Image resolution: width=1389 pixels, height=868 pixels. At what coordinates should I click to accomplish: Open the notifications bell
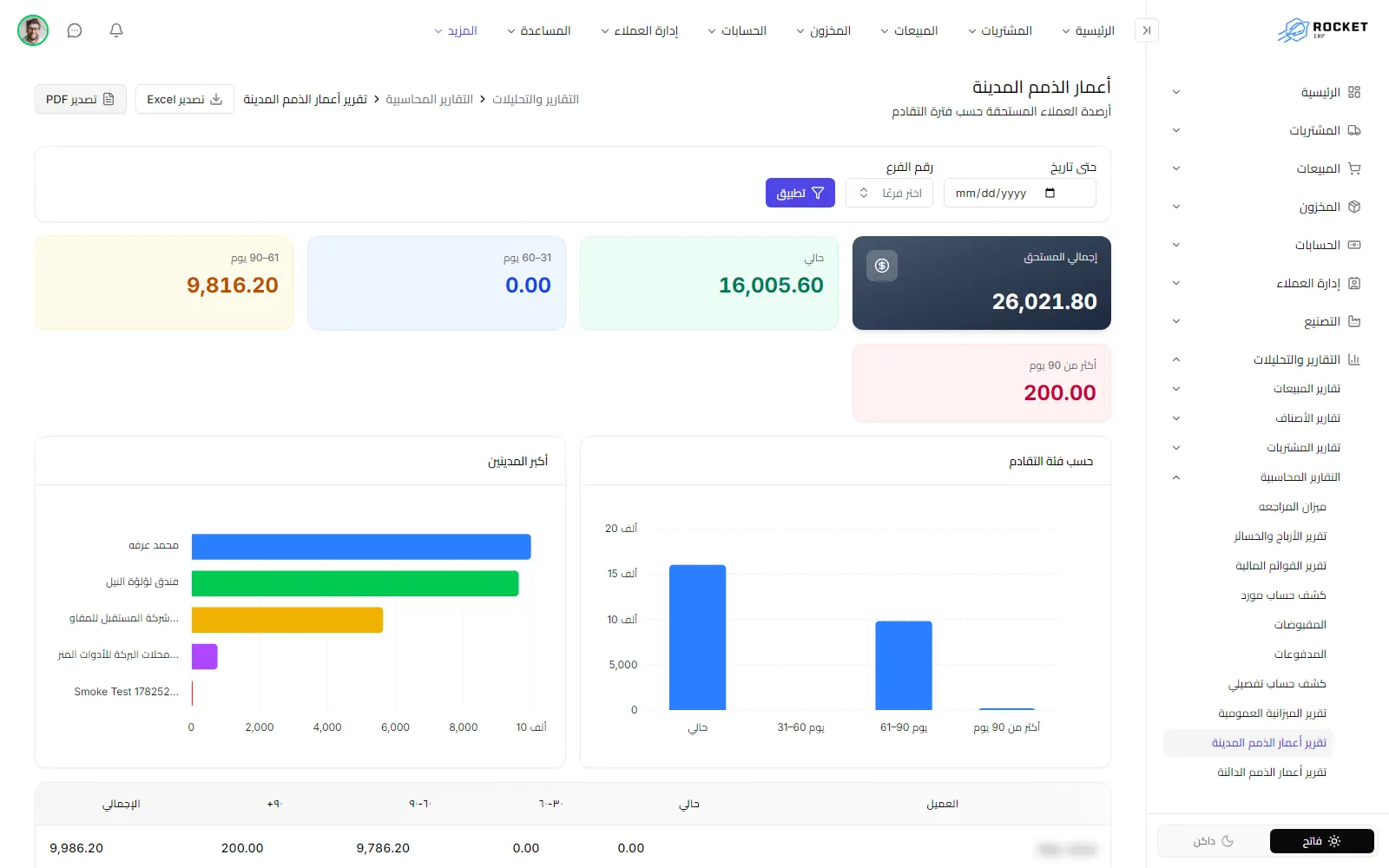tap(116, 30)
